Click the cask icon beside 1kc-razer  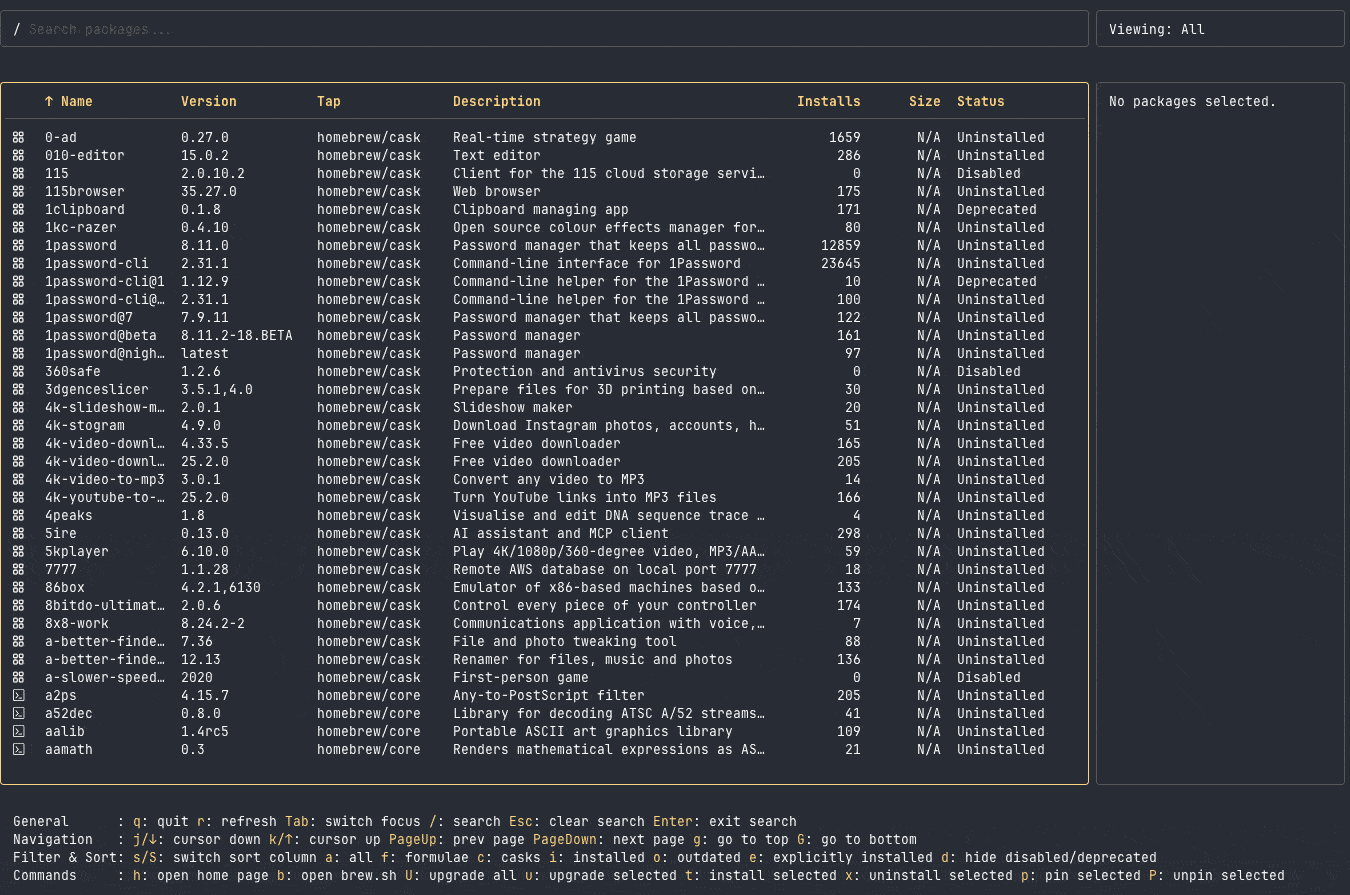point(18,227)
